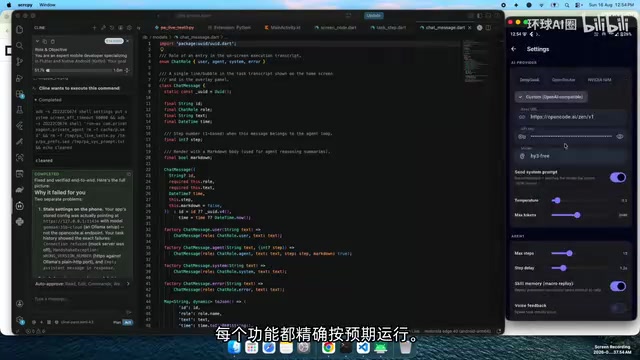Open the Extensions view with the badge
The image size is (640, 360).
click(20, 94)
